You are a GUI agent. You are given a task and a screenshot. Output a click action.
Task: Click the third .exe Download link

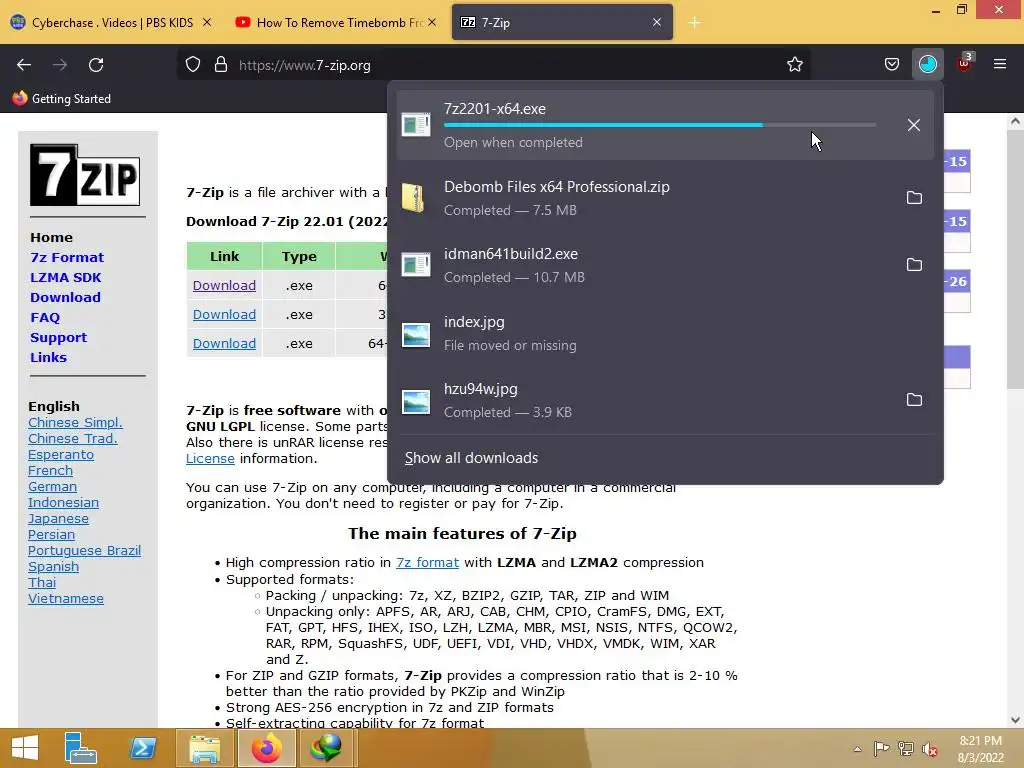pyautogui.click(x=224, y=344)
